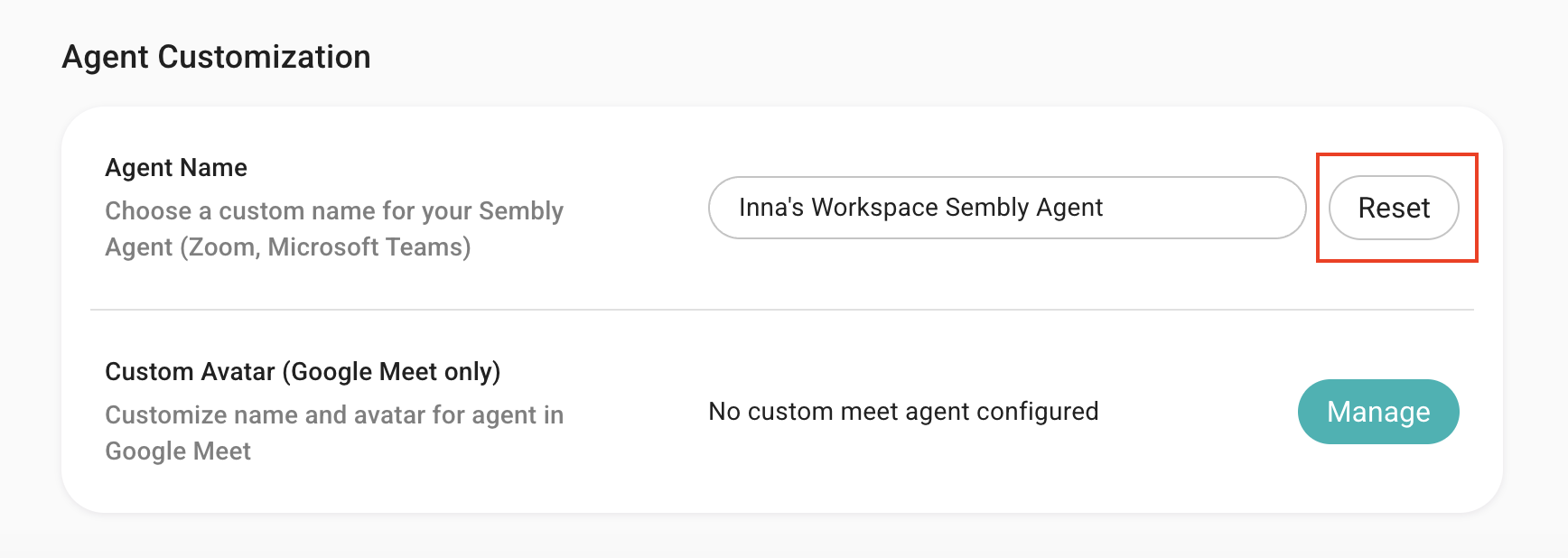Click gray "Google Meet" text ending avatar description

point(178,451)
